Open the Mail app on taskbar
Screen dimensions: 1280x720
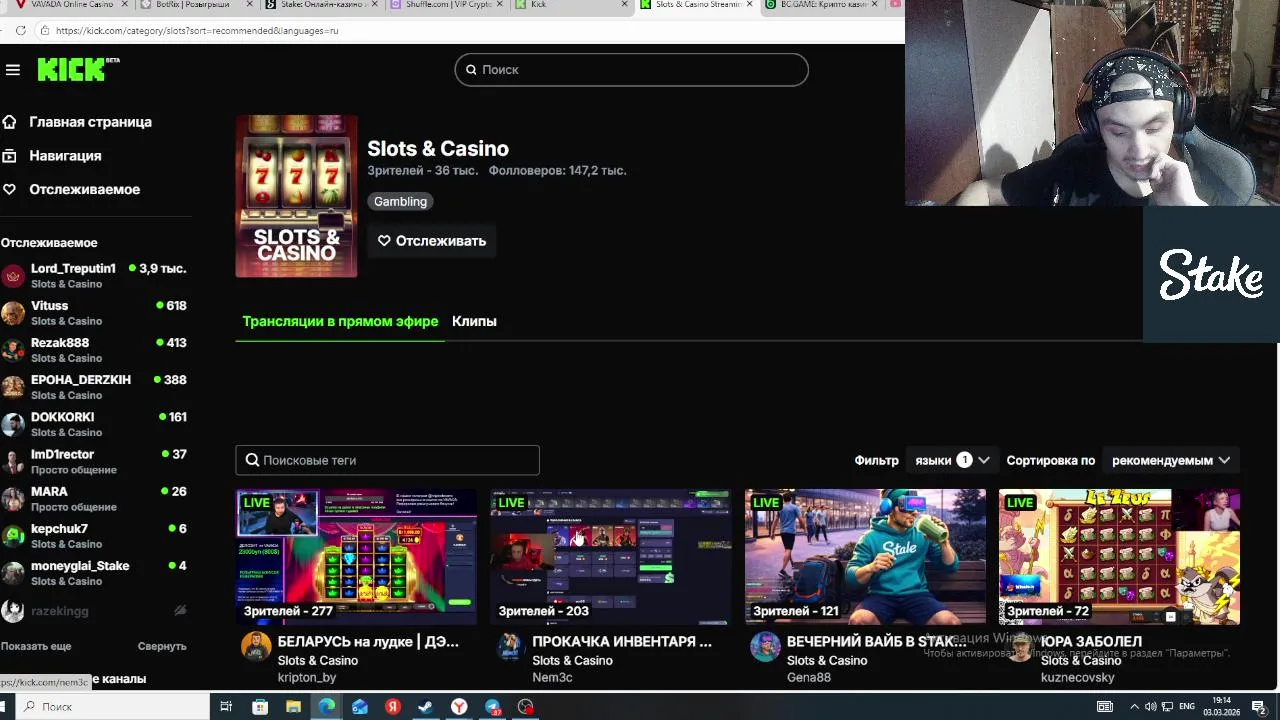tap(360, 707)
